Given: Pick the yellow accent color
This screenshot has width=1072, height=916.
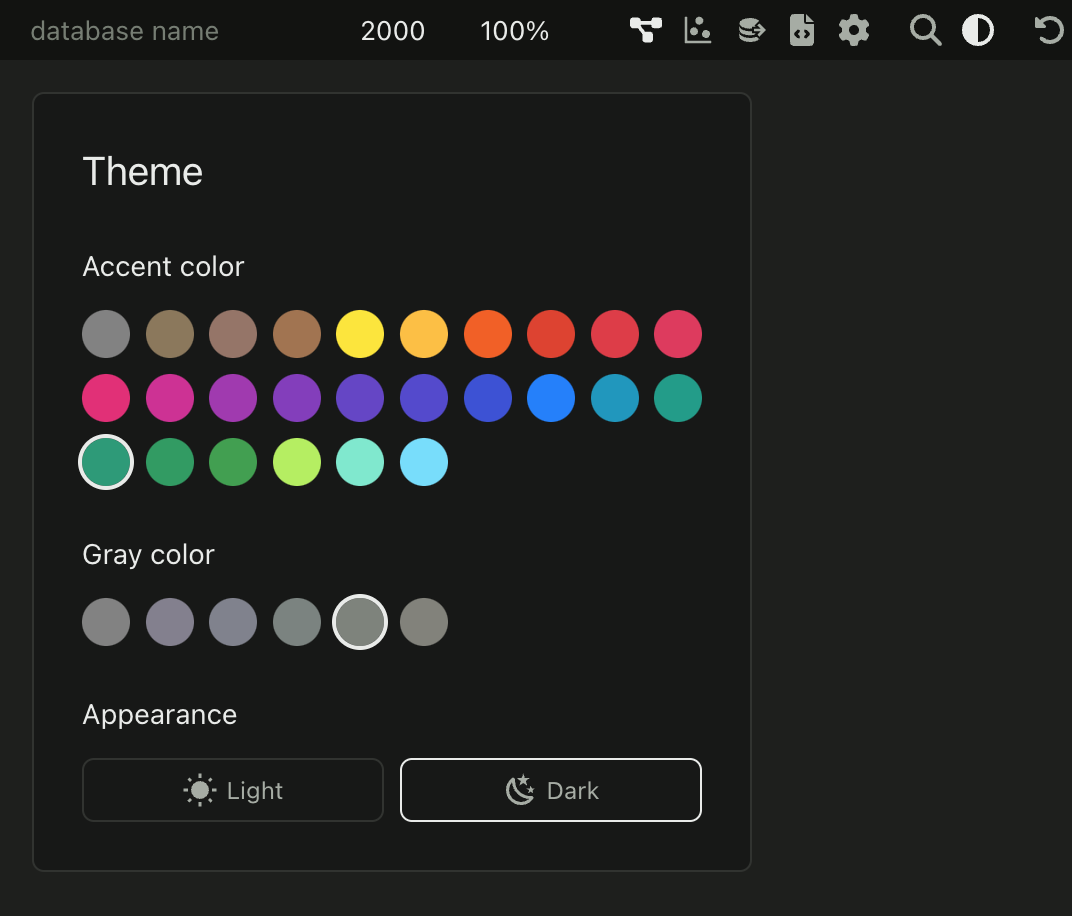Looking at the screenshot, I should click(x=360, y=334).
